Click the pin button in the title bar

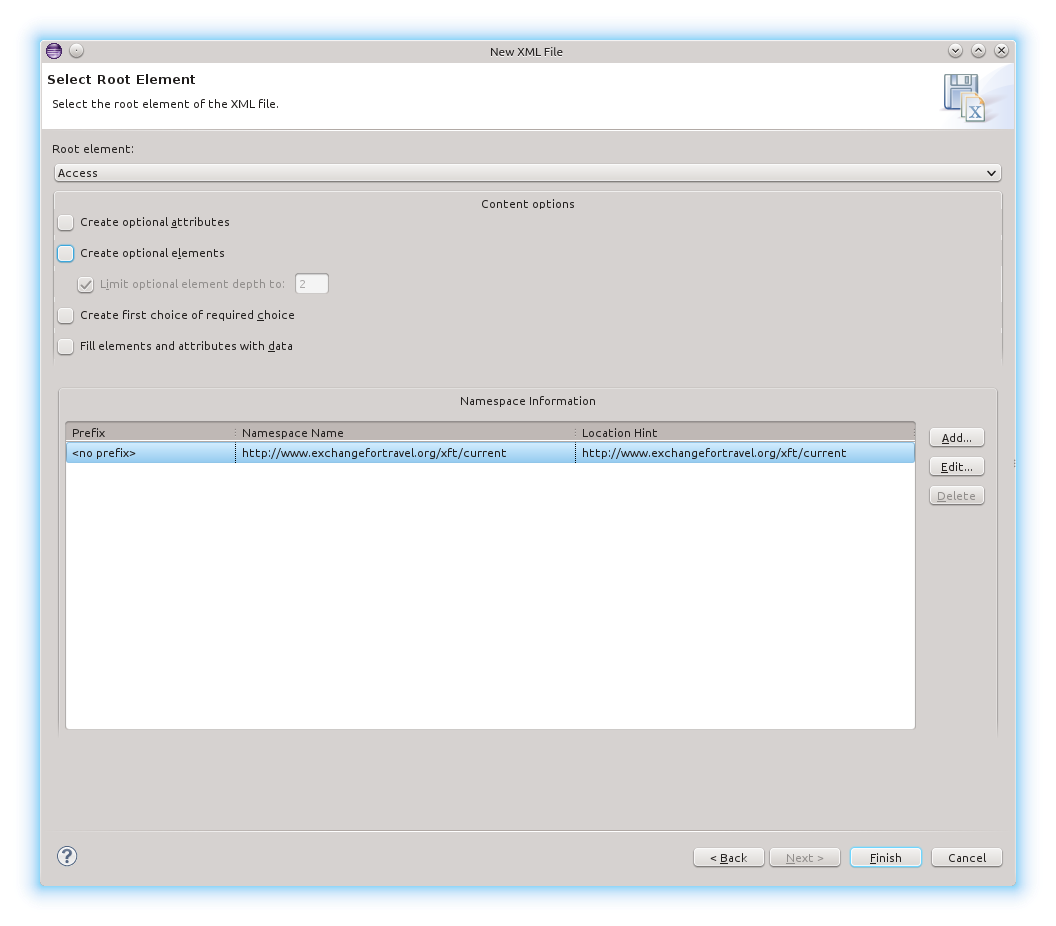(77, 51)
